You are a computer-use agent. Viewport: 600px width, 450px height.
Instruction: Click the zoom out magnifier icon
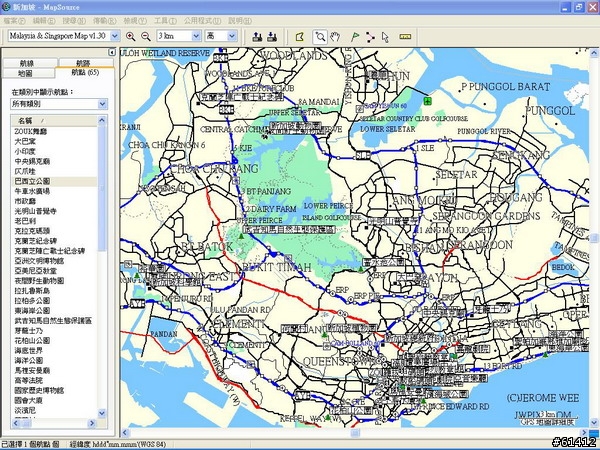pyautogui.click(x=146, y=36)
